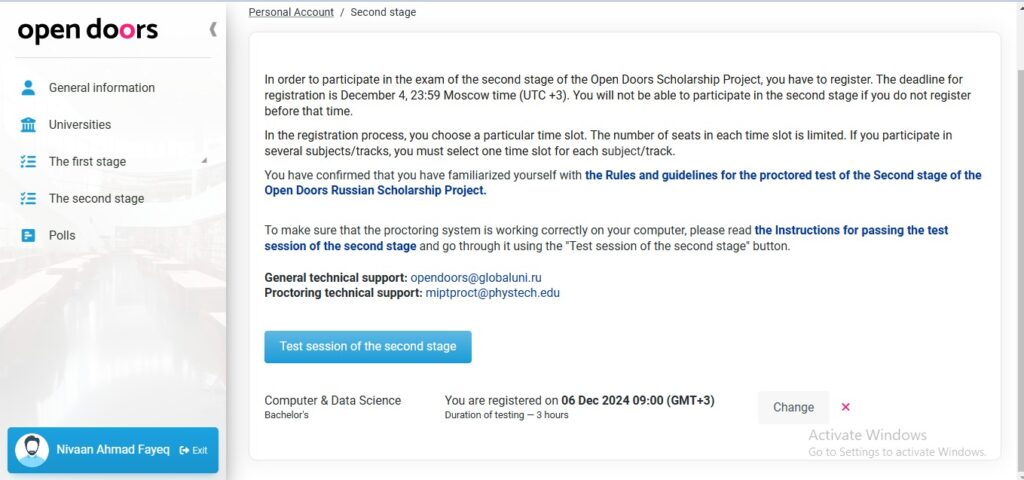Click the user avatar picture
The height and width of the screenshot is (480, 1024).
click(x=31, y=451)
